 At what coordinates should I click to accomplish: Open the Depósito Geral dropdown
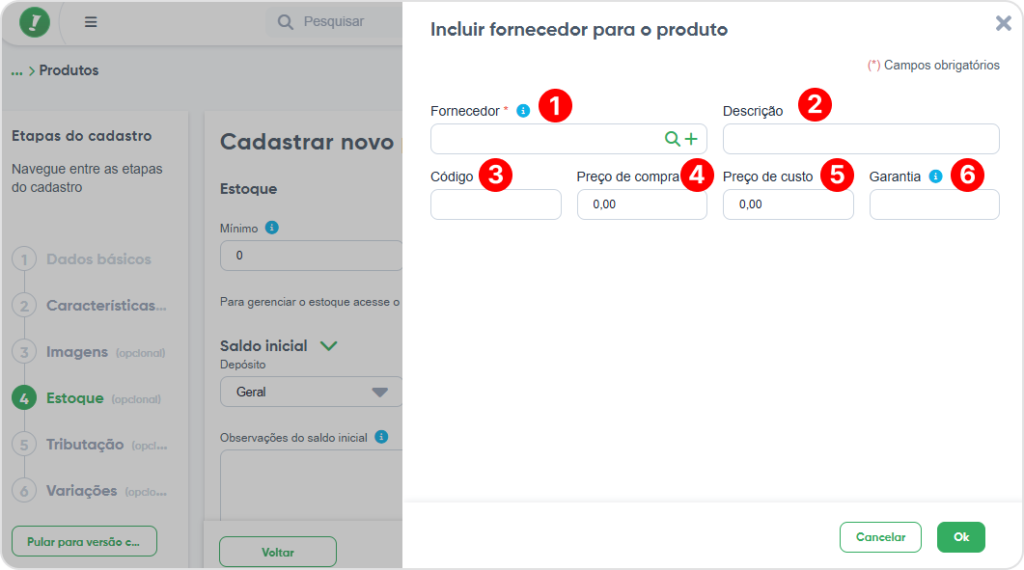tap(311, 392)
